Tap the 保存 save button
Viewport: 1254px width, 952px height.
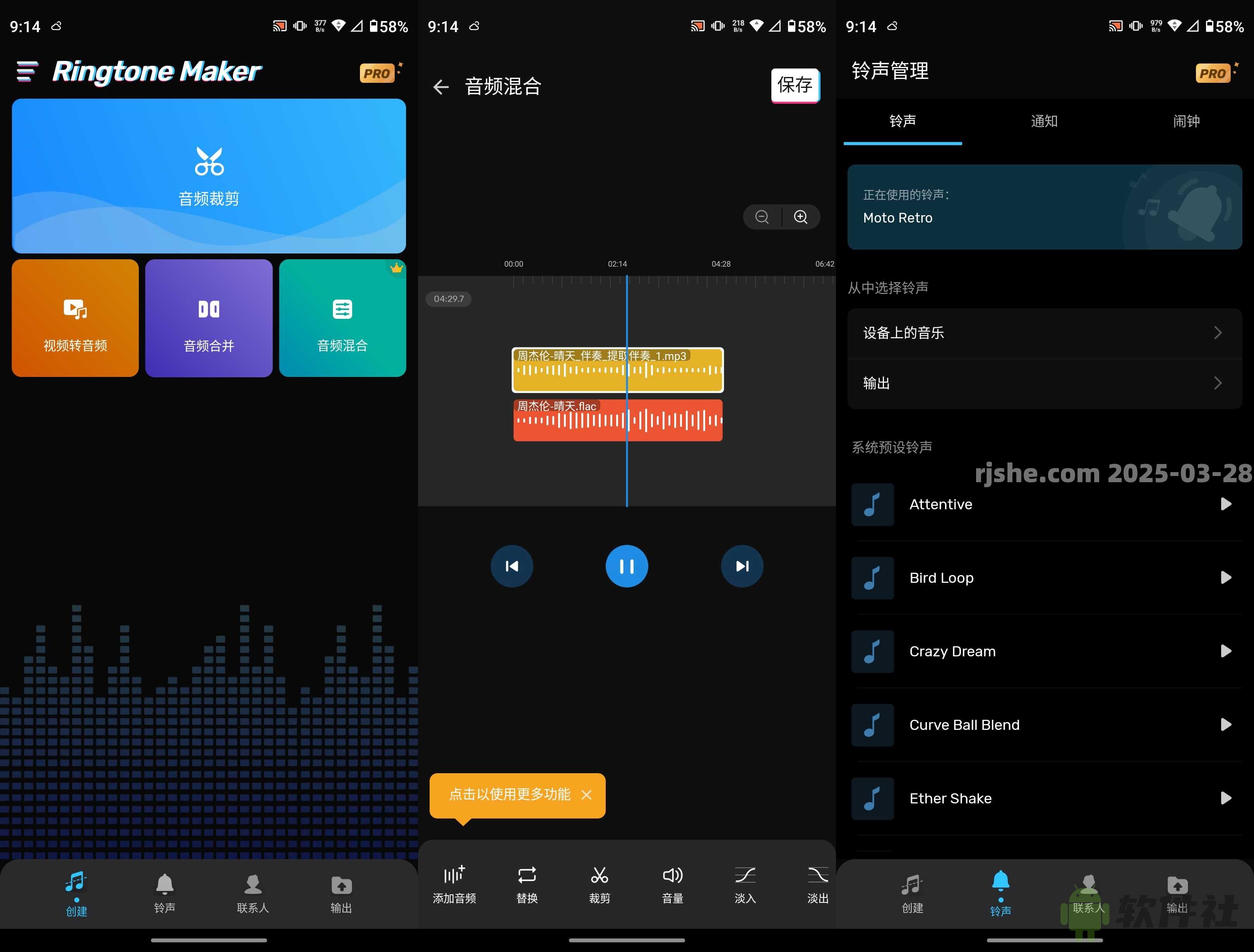(x=795, y=85)
